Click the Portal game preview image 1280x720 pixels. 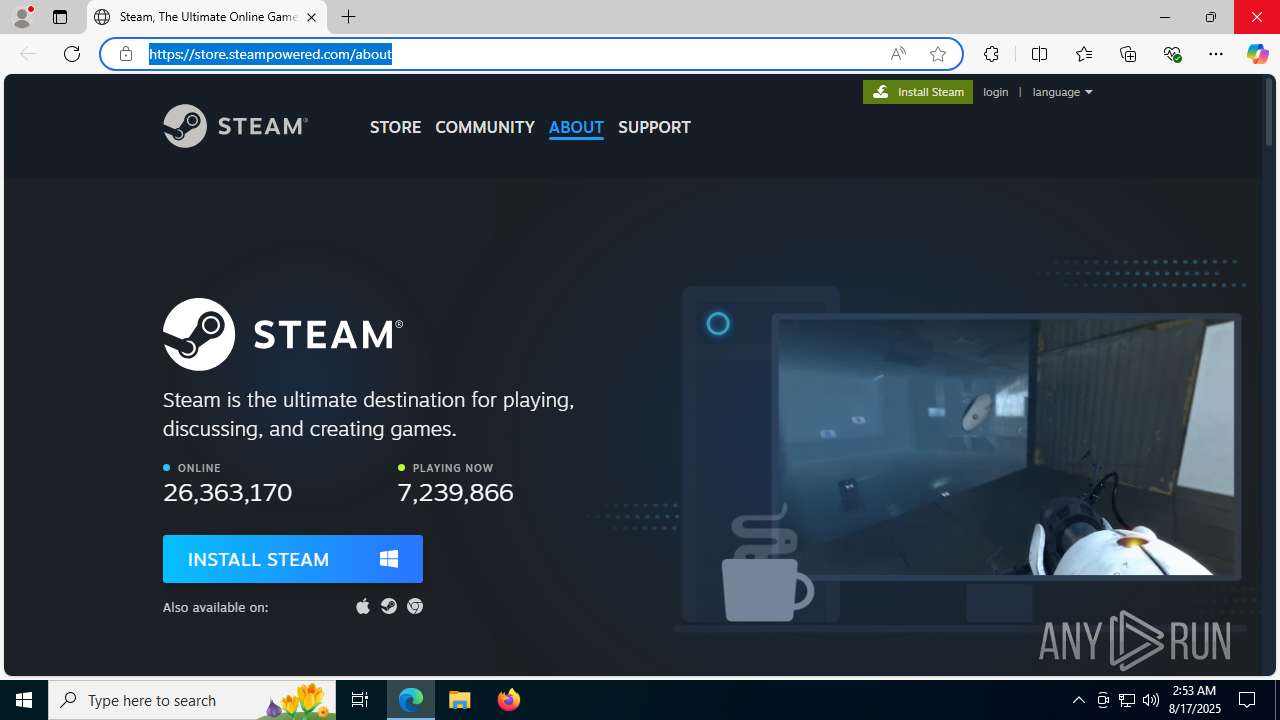(x=1006, y=447)
